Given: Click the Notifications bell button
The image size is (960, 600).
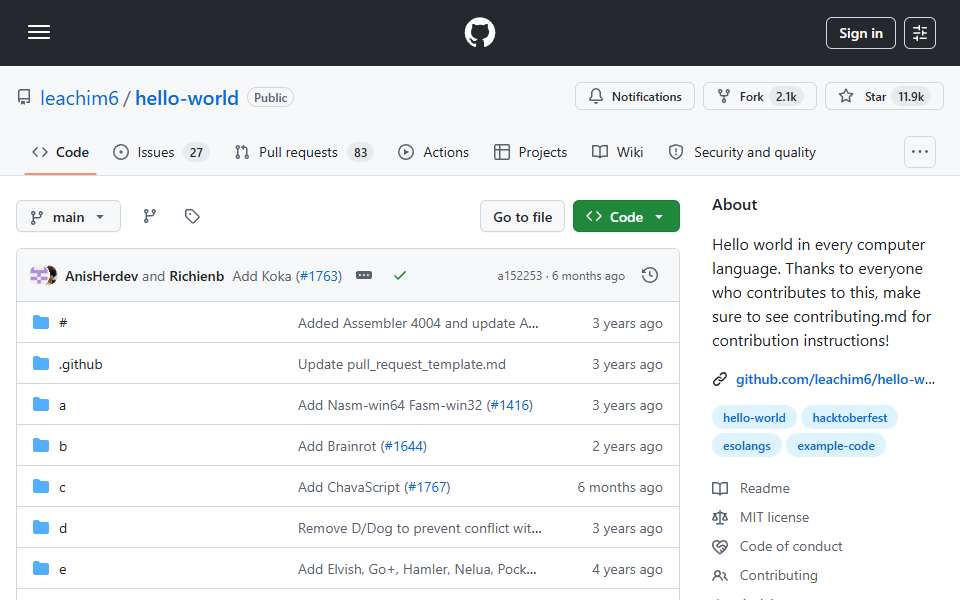Looking at the screenshot, I should point(634,97).
